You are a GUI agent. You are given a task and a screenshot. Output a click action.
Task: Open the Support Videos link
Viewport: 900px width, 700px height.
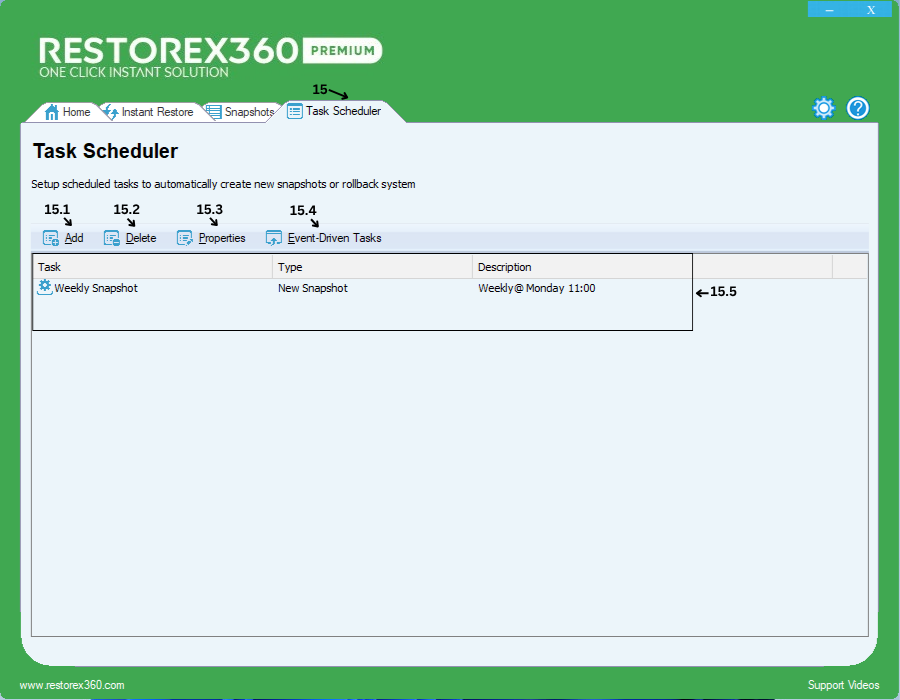[x=843, y=685]
